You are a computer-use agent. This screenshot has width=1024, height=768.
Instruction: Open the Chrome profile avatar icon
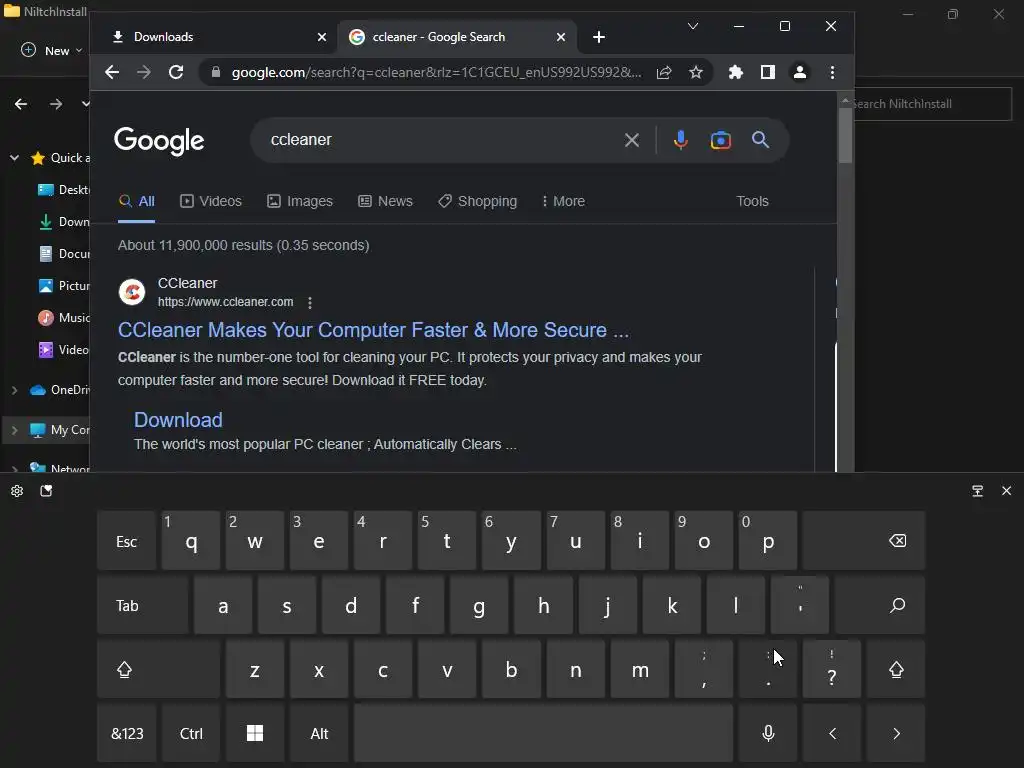[x=800, y=72]
